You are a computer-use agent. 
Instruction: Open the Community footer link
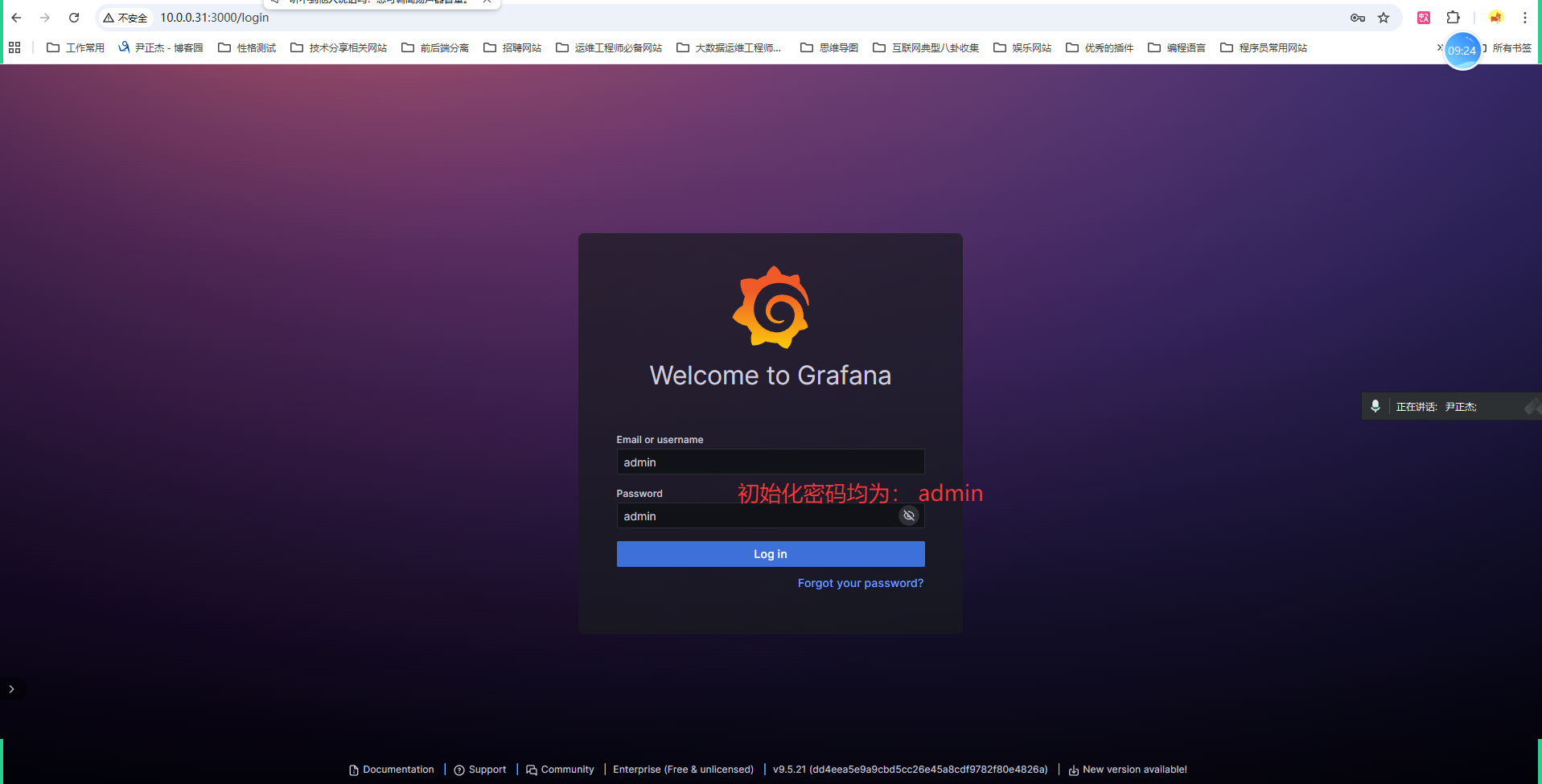coord(560,770)
